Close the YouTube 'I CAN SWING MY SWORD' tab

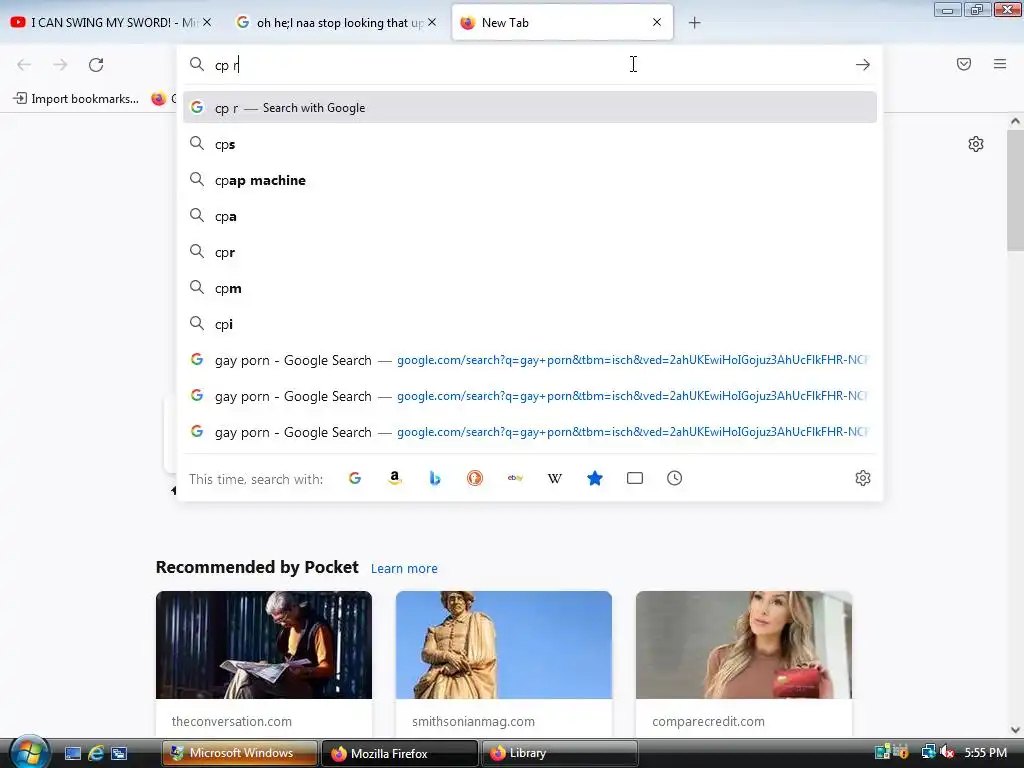pyautogui.click(x=207, y=22)
